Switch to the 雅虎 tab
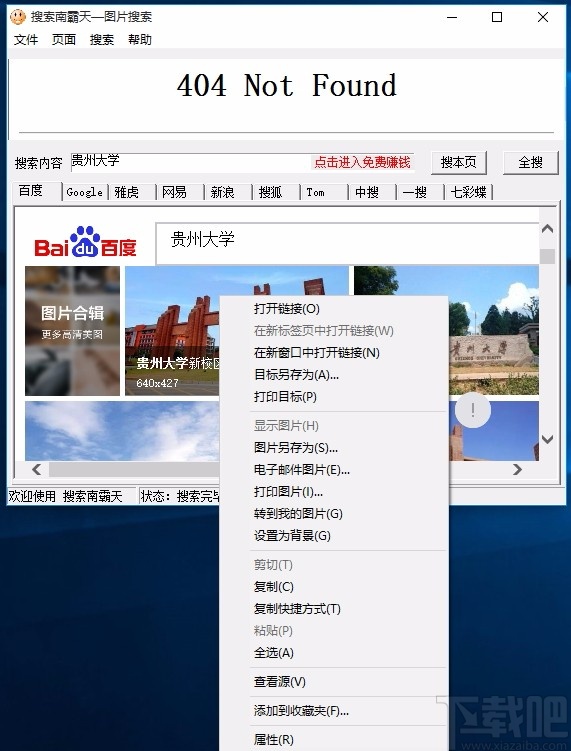 tap(133, 192)
